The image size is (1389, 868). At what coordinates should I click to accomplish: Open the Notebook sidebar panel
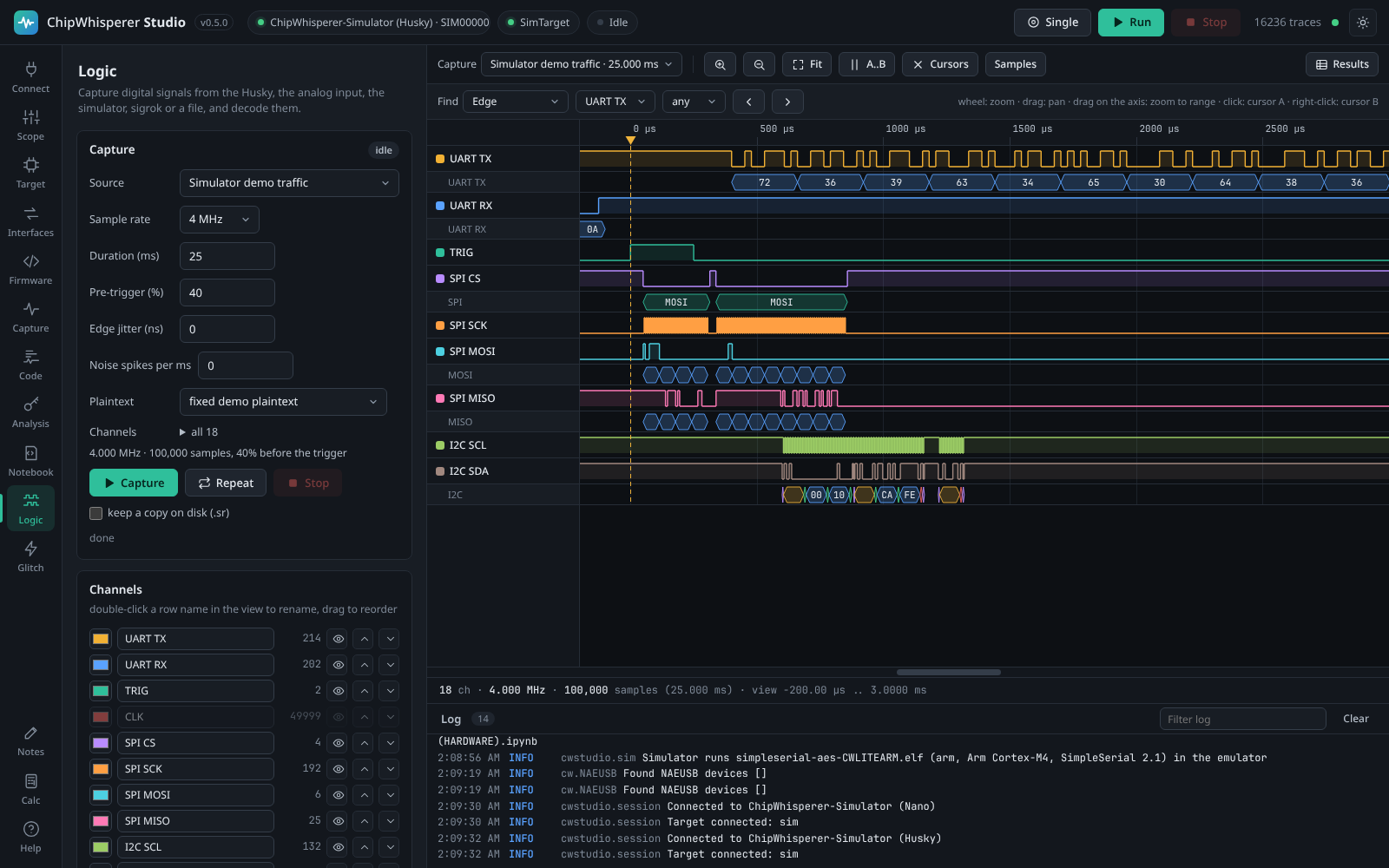point(30,461)
